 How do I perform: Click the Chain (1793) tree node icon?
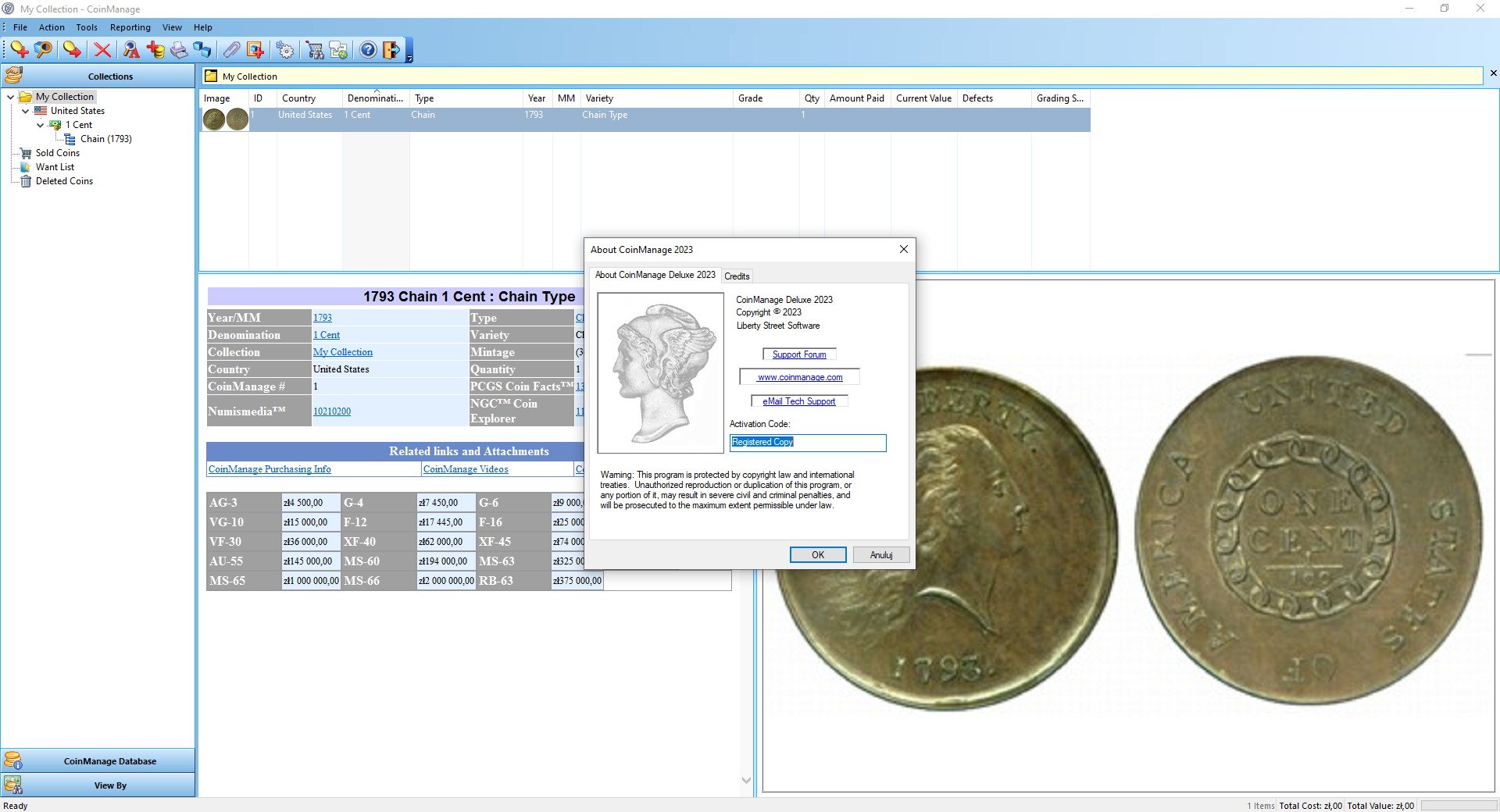tap(70, 139)
